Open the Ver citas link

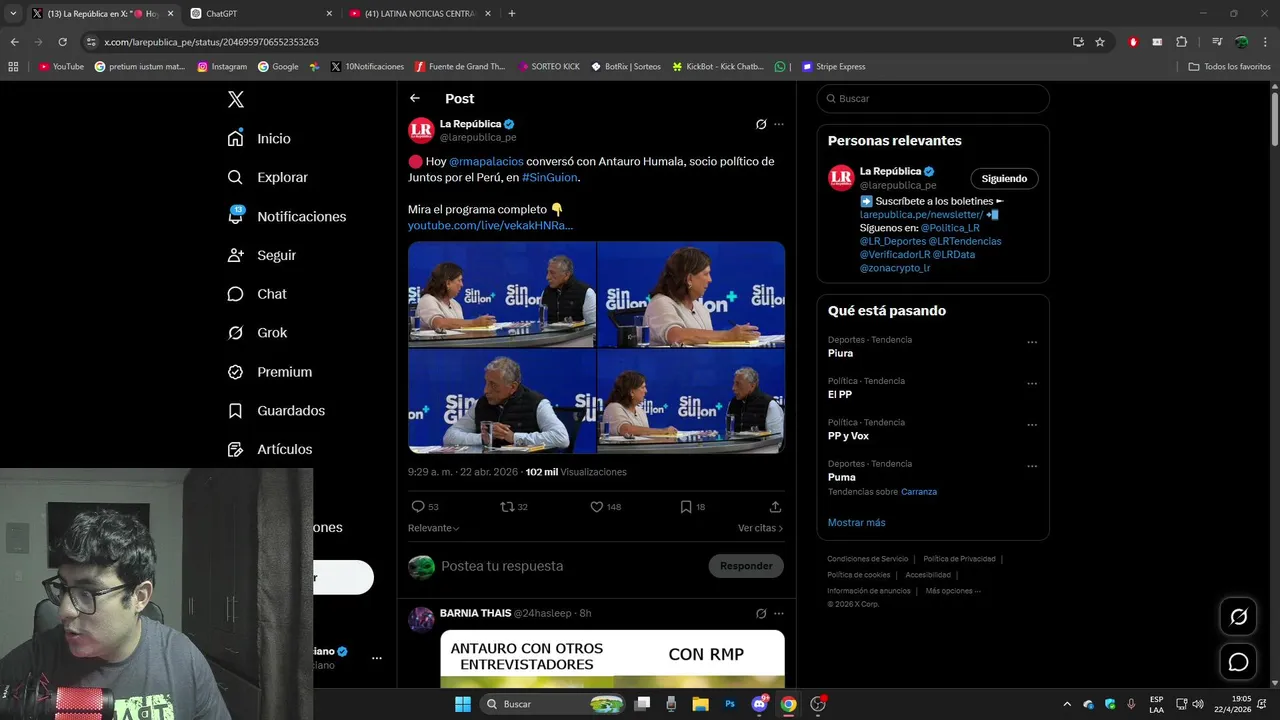(760, 528)
